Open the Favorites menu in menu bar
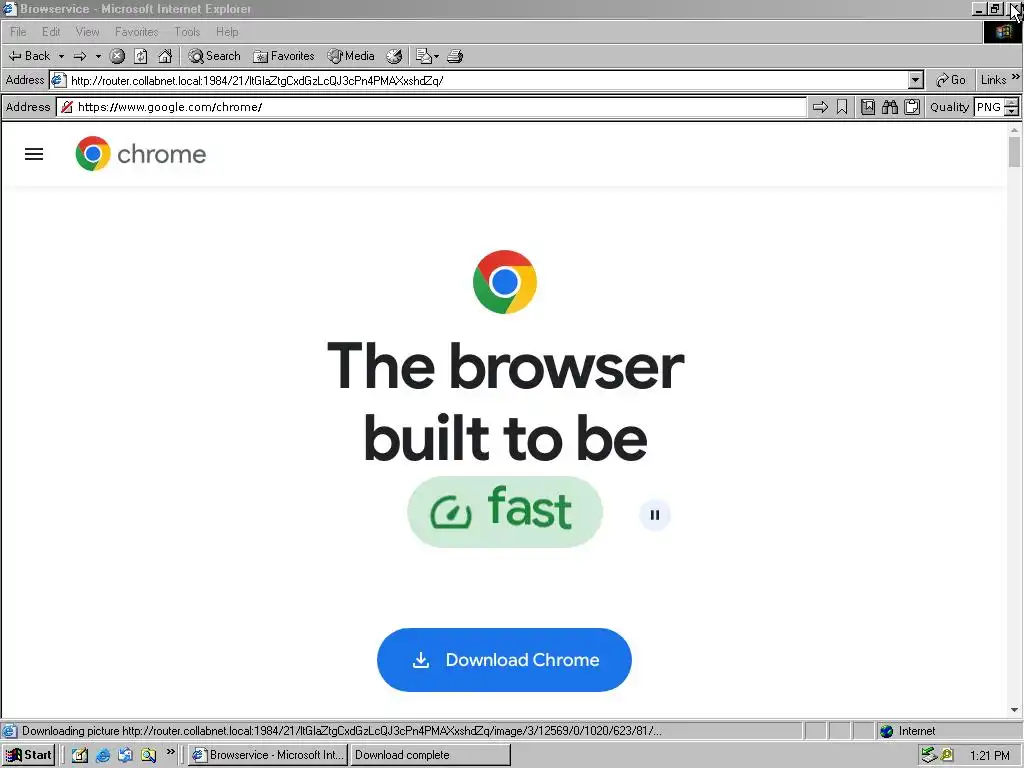The image size is (1024, 768). [136, 31]
